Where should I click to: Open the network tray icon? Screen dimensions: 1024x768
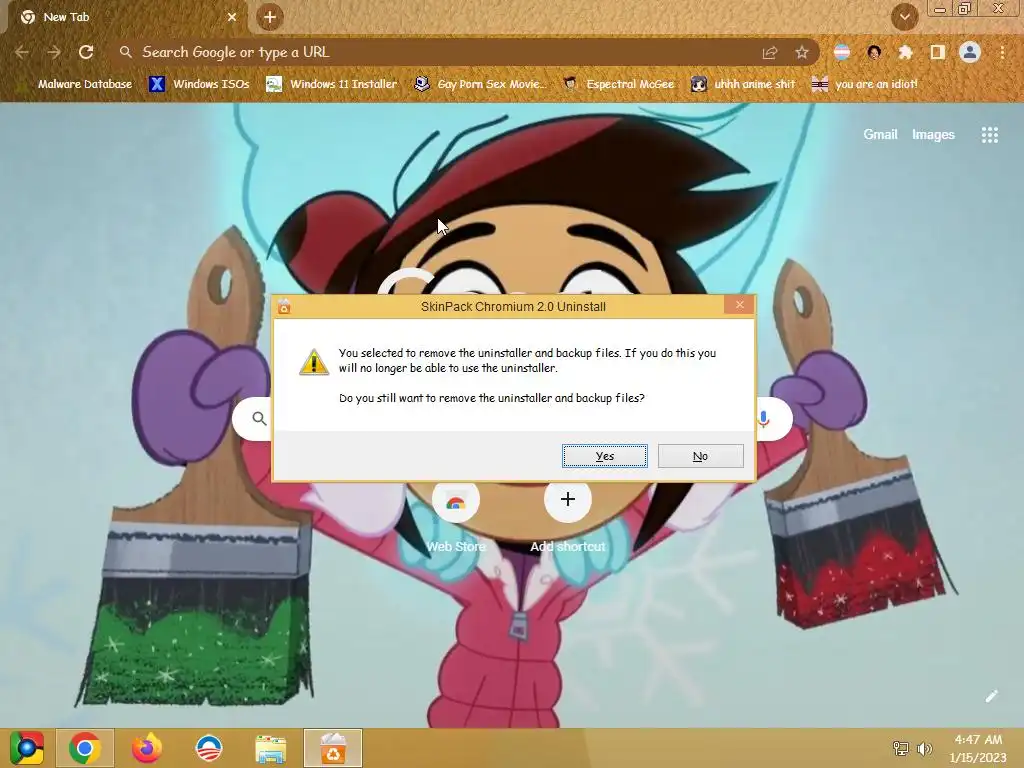[901, 748]
